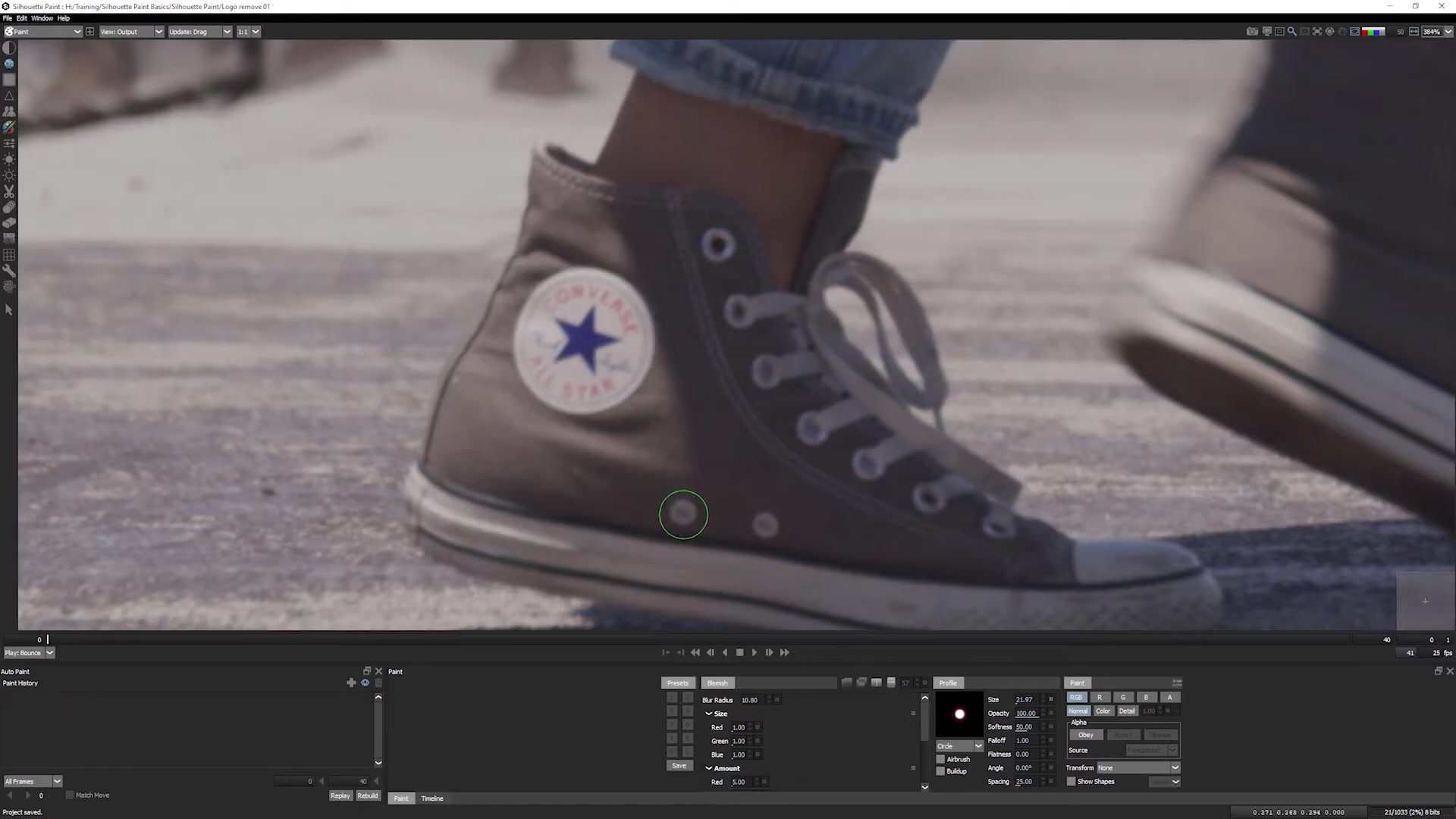This screenshot has height=819, width=1456.
Task: Click the fit-to-window icon
Action: (1317, 32)
